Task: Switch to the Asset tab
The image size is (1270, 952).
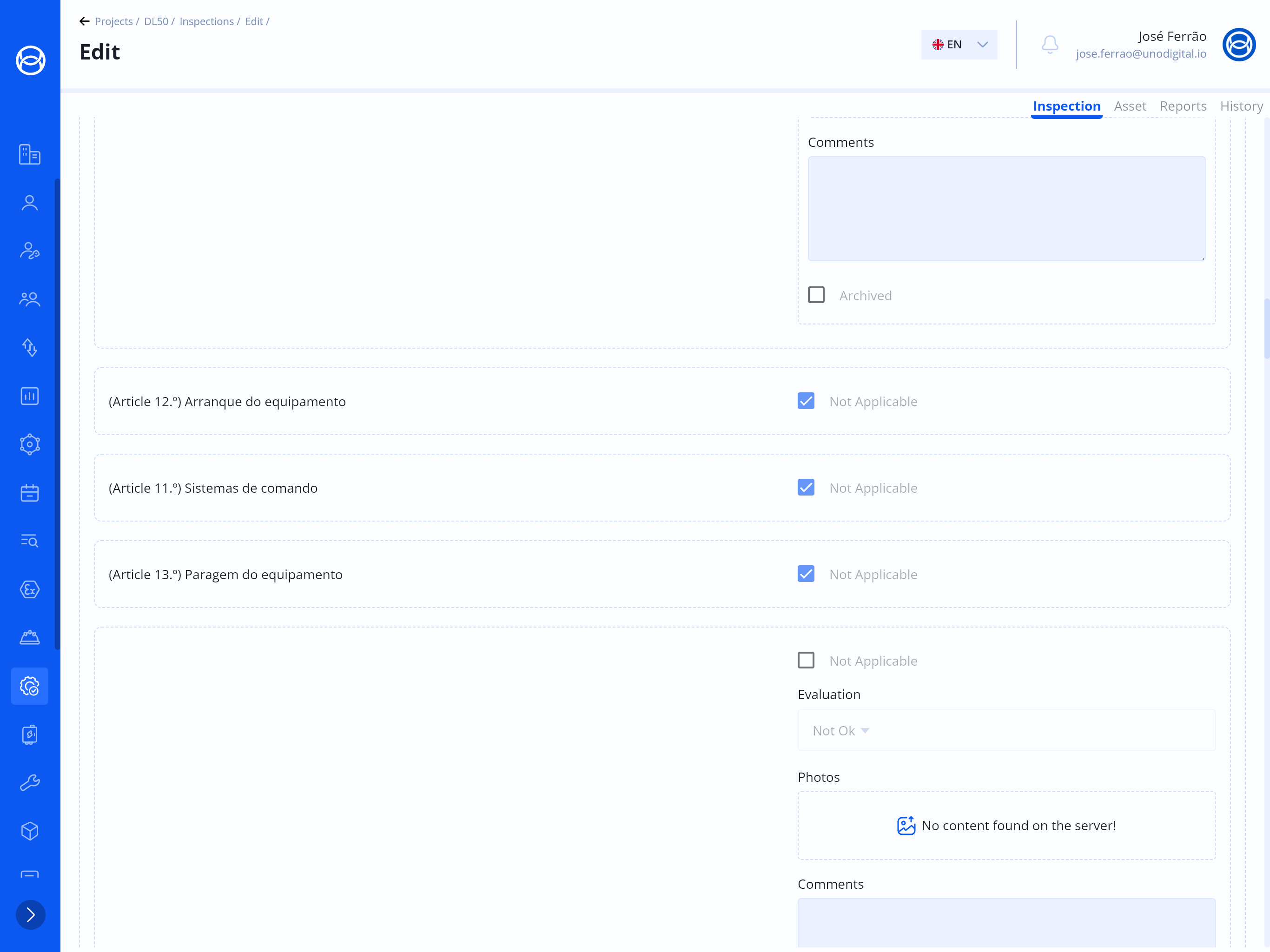Action: pyautogui.click(x=1129, y=106)
